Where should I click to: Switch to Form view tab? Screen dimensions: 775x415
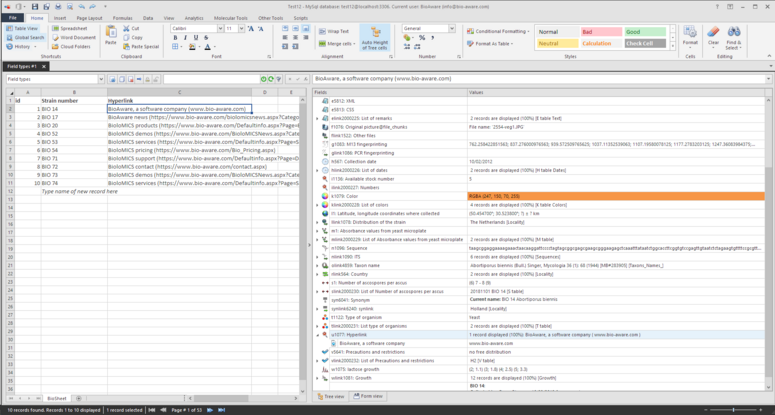tap(368, 396)
